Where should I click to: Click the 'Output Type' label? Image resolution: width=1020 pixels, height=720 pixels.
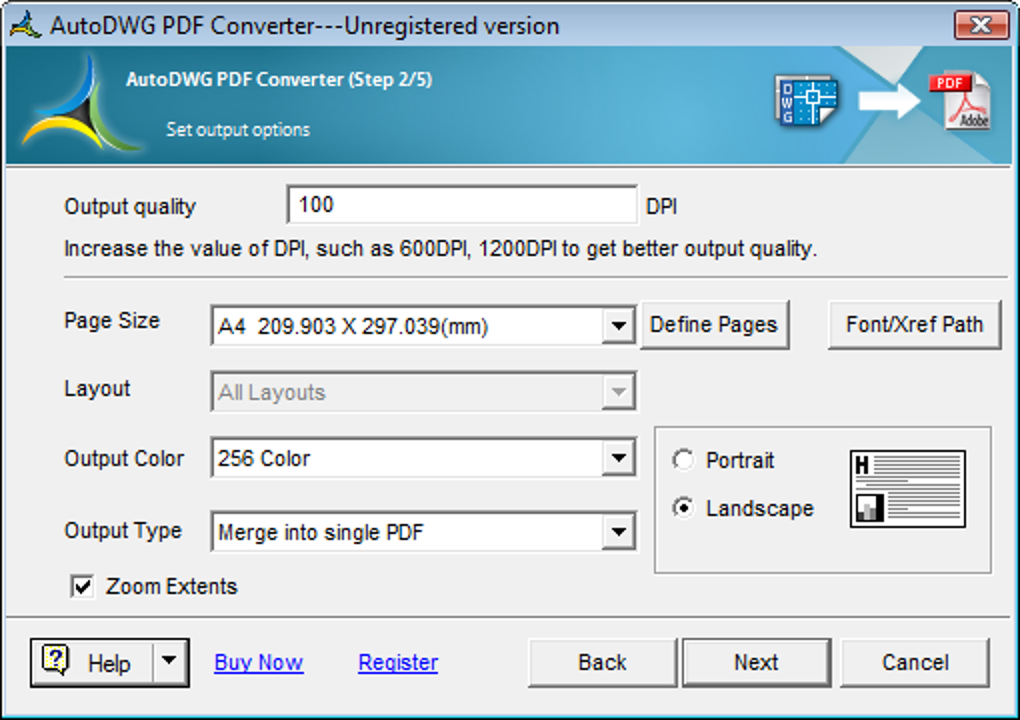[123, 531]
